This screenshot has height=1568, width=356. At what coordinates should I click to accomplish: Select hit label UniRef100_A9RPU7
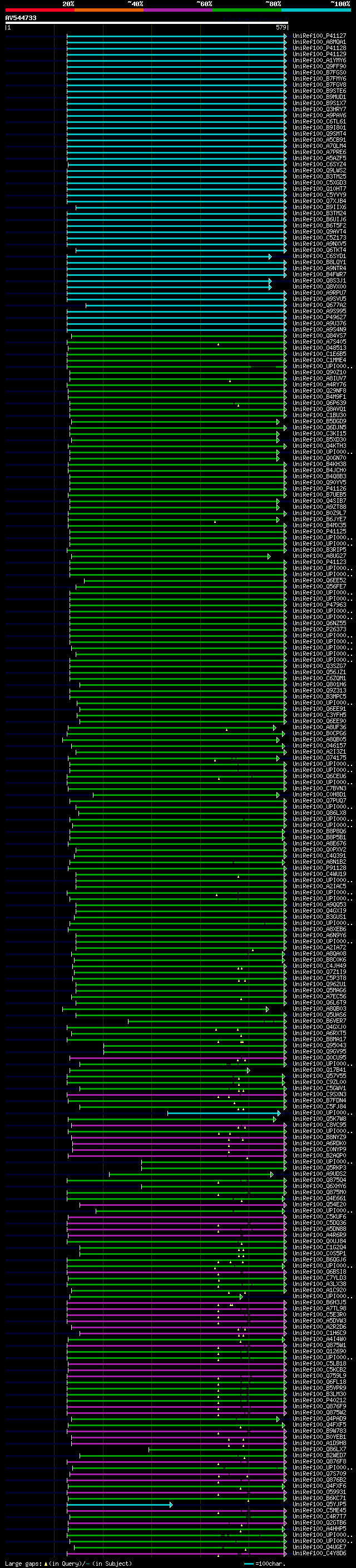[x=319, y=293]
